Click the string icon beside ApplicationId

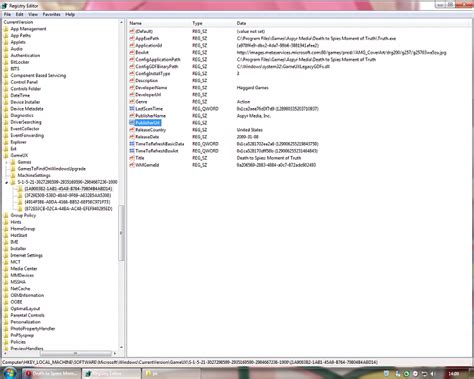coord(132,45)
